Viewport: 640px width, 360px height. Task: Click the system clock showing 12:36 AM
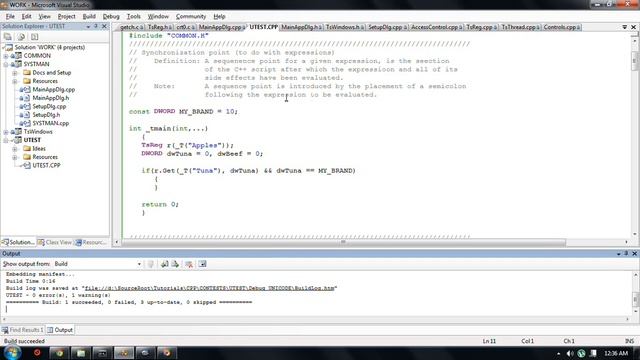(x=616, y=353)
